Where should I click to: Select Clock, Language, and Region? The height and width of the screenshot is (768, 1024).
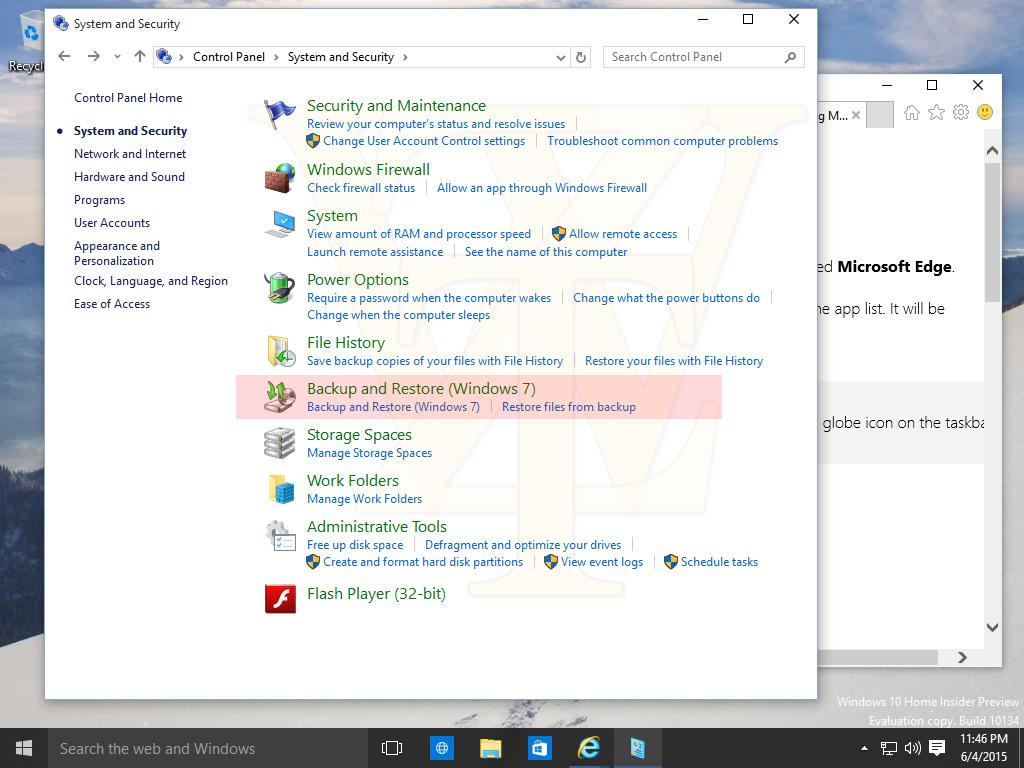coord(151,281)
